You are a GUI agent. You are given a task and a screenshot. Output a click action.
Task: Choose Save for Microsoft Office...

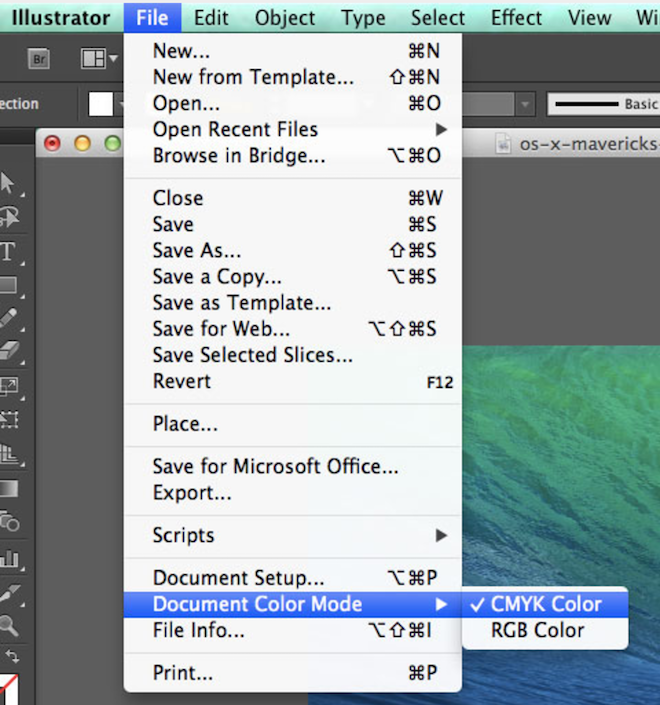[293, 467]
